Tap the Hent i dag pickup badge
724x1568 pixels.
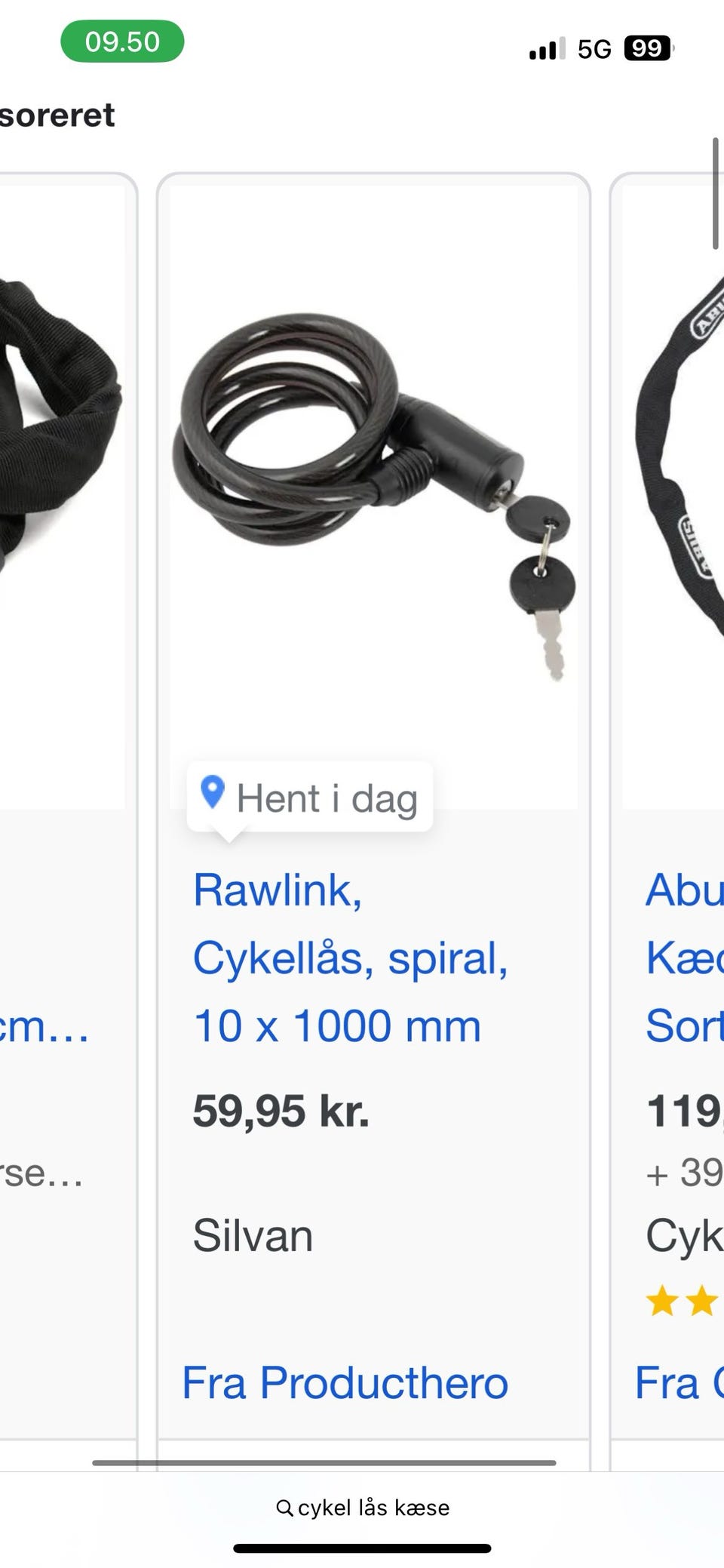click(310, 798)
